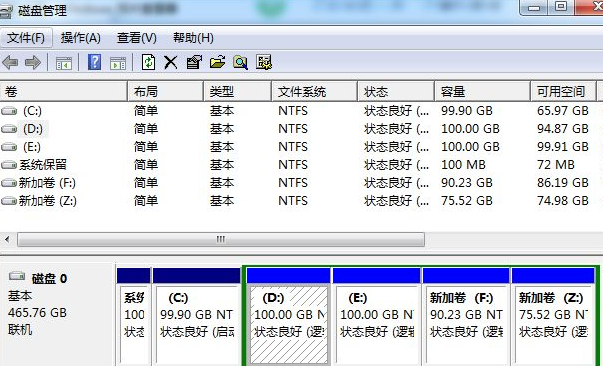Click the Forward arrow toolbar icon

tap(33, 62)
